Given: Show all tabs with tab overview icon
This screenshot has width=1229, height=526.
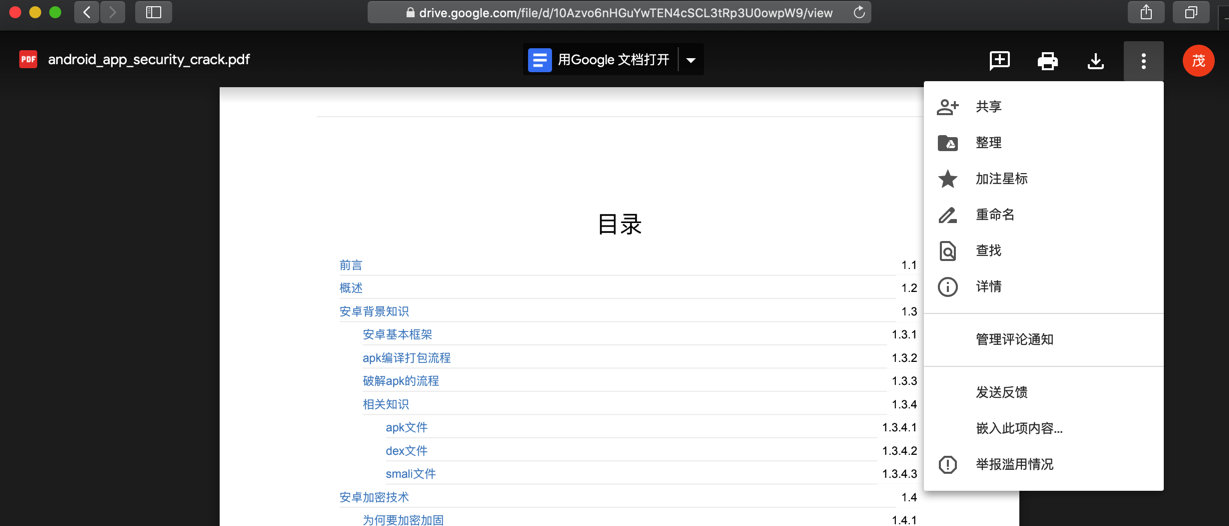Looking at the screenshot, I should (1190, 13).
